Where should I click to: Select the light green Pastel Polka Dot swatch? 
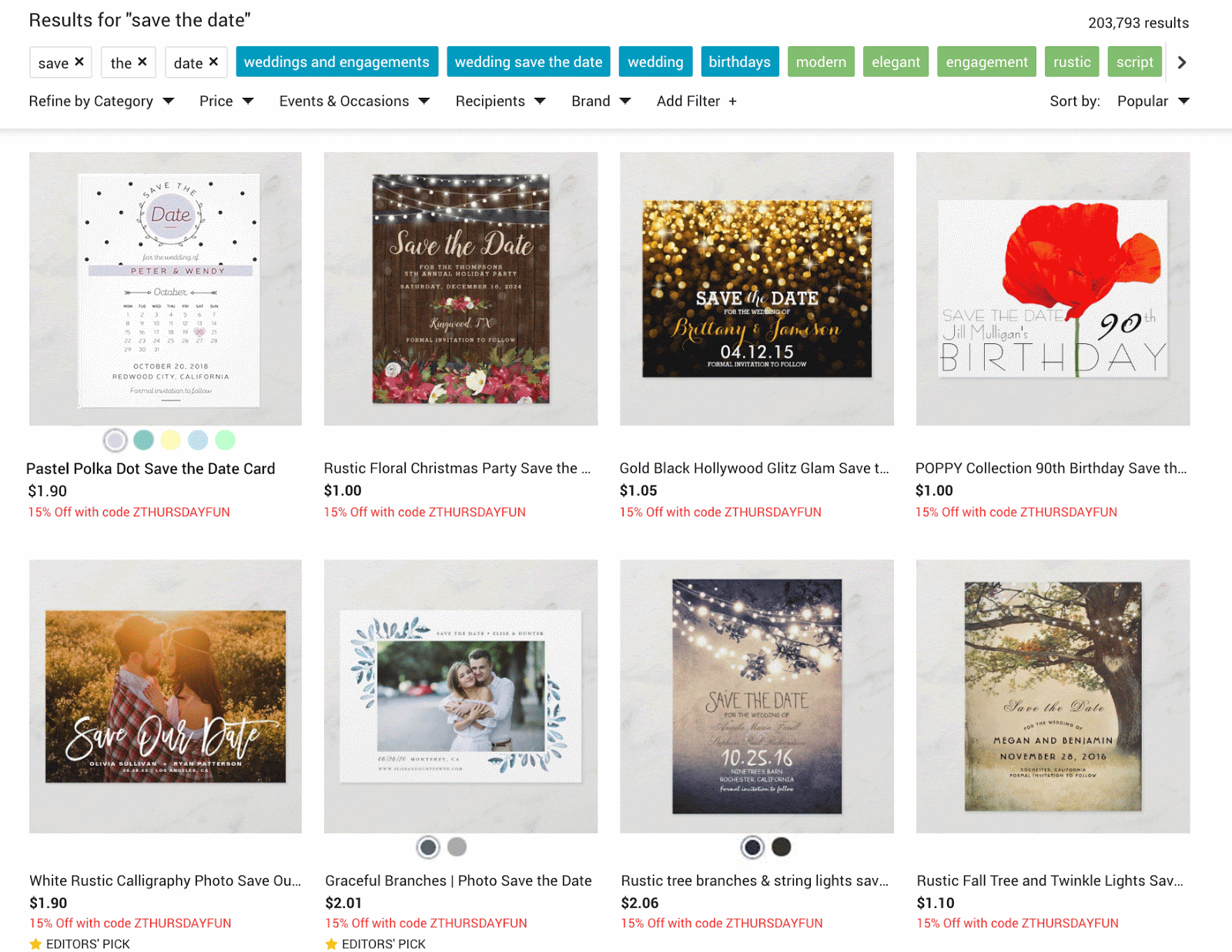pos(225,440)
